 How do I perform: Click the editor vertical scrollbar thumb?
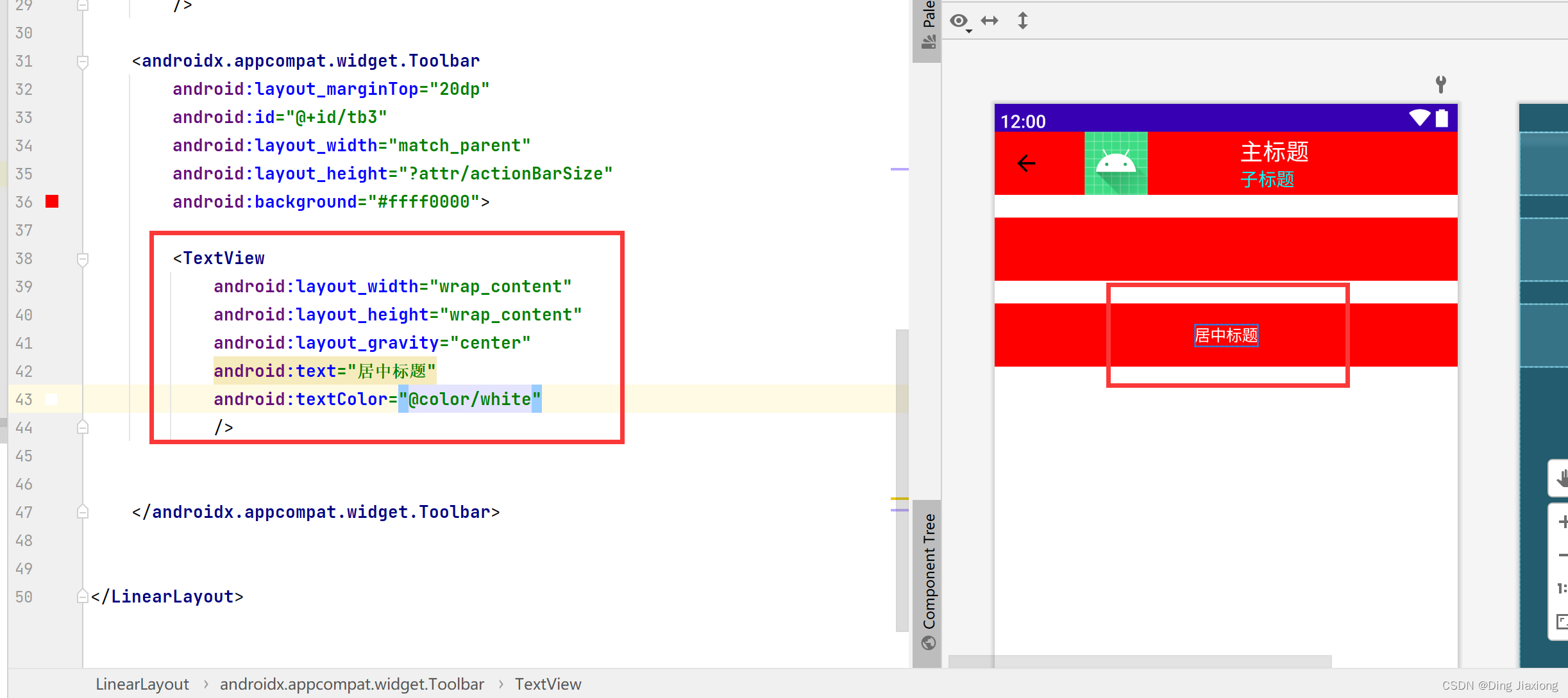pos(902,481)
